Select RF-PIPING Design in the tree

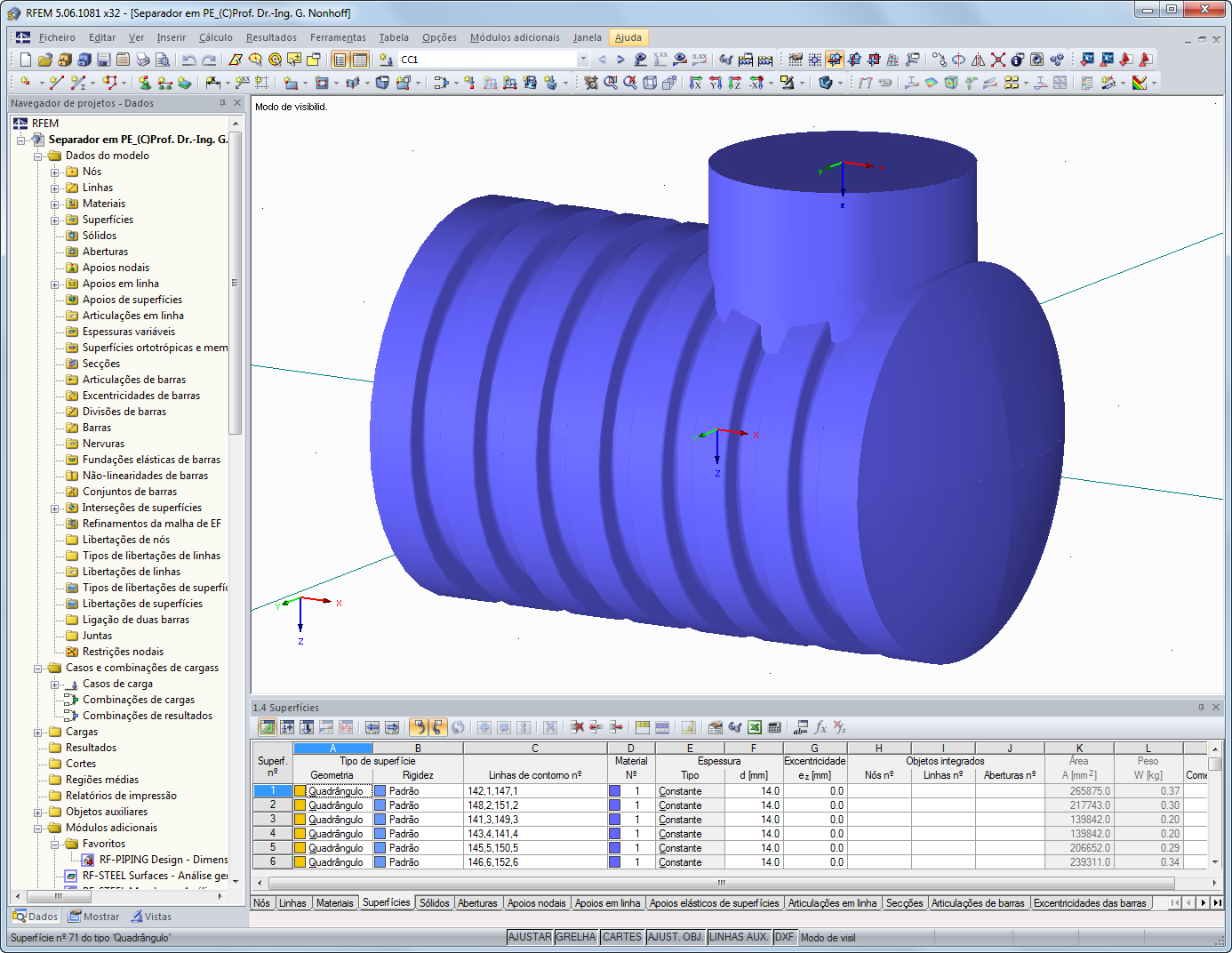(x=164, y=860)
